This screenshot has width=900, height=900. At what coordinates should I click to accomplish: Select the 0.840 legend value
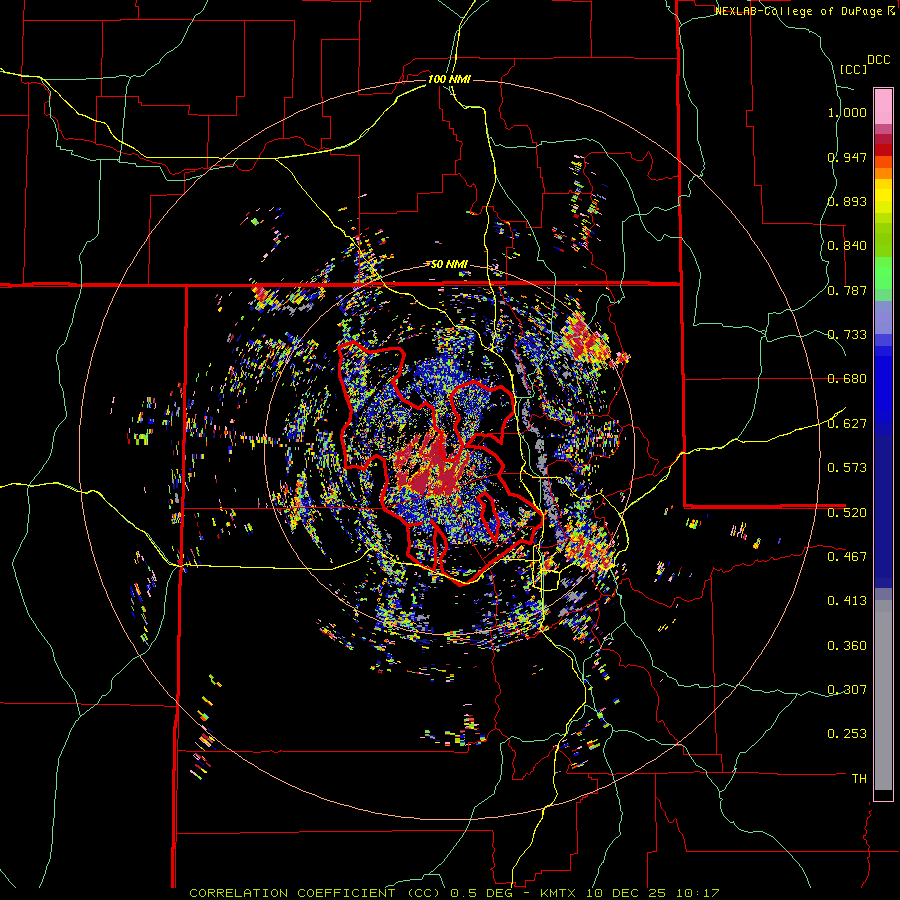847,246
